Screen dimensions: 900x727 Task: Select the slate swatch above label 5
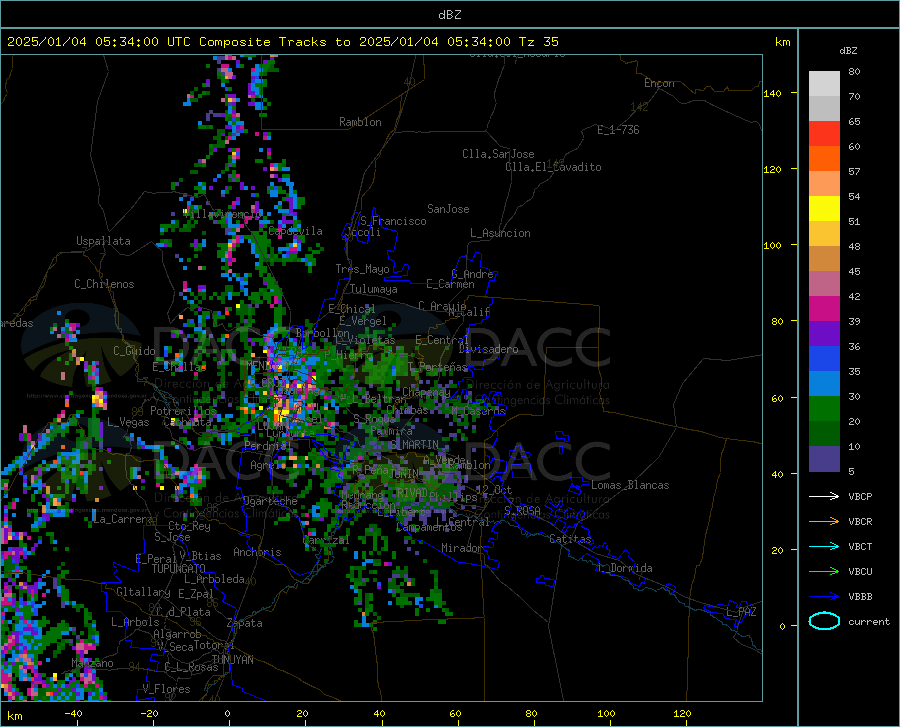coord(824,459)
